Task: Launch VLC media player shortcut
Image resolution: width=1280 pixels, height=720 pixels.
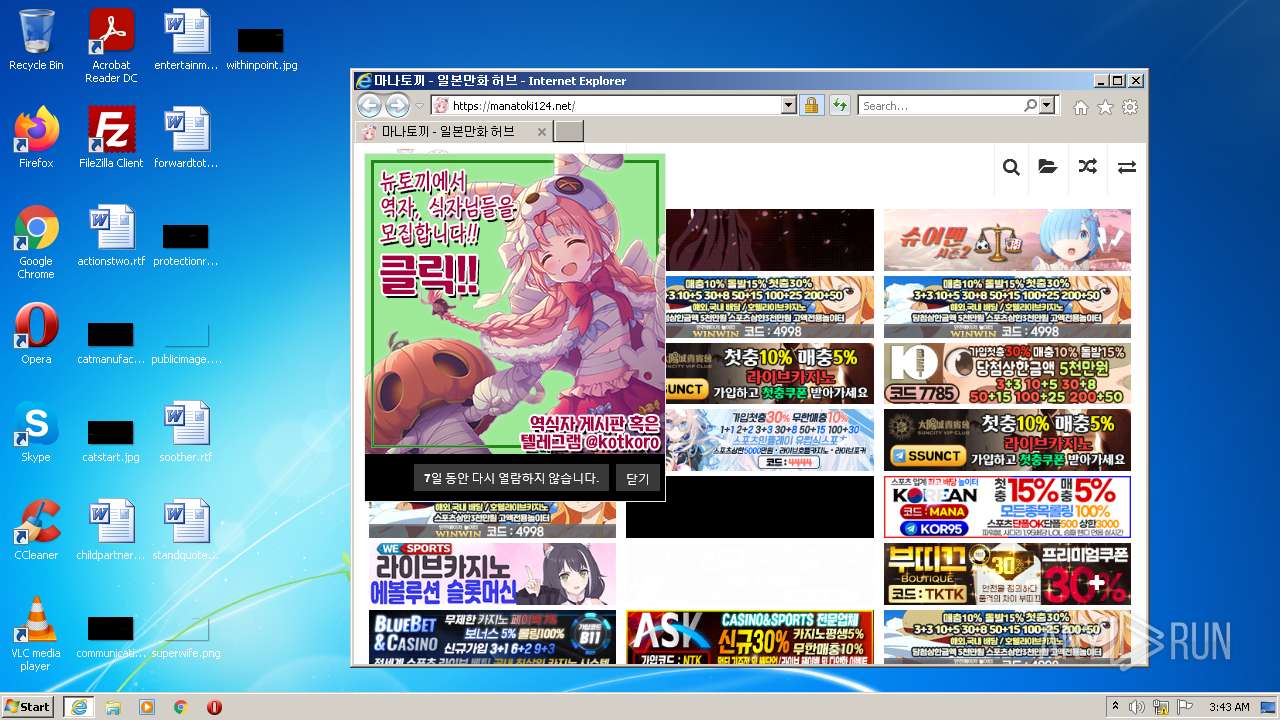Action: 36,634
